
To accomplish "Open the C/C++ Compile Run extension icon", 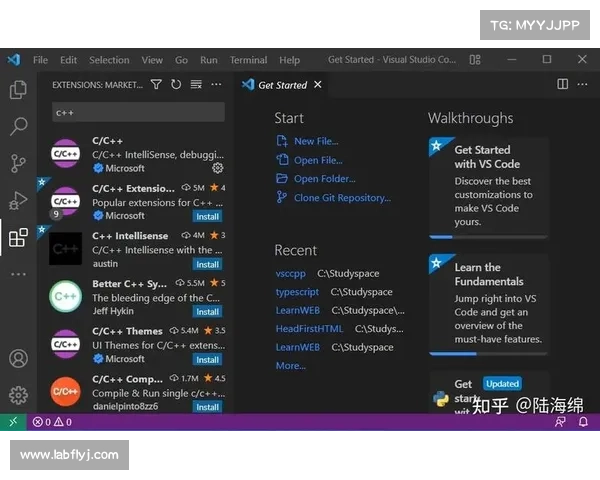I will [x=65, y=392].
